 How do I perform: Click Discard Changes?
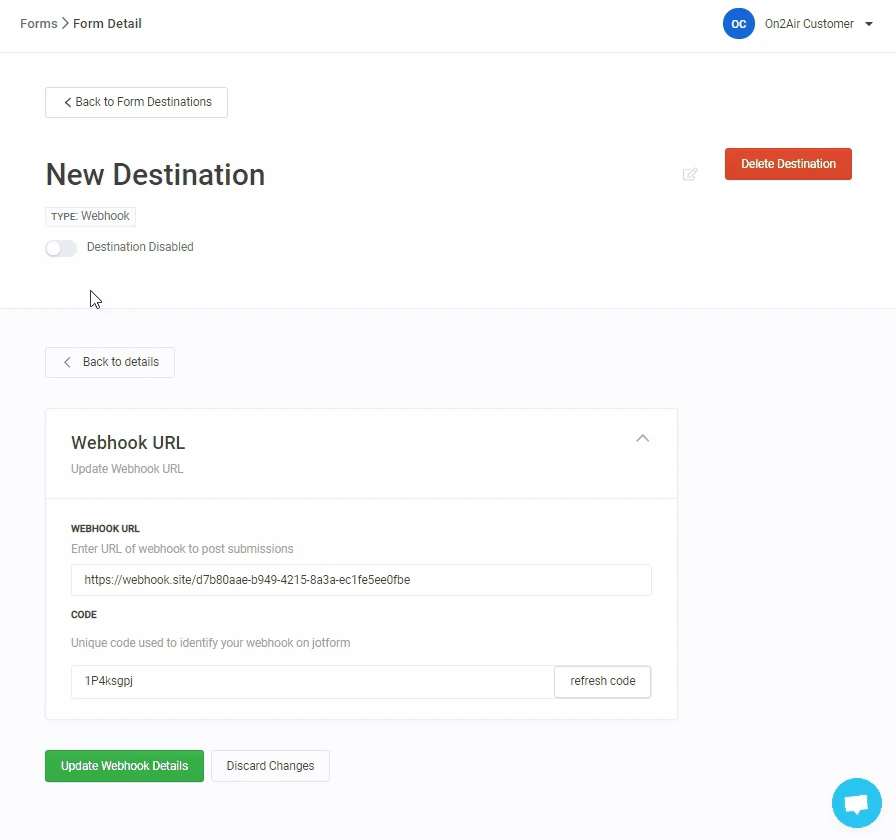(270, 766)
